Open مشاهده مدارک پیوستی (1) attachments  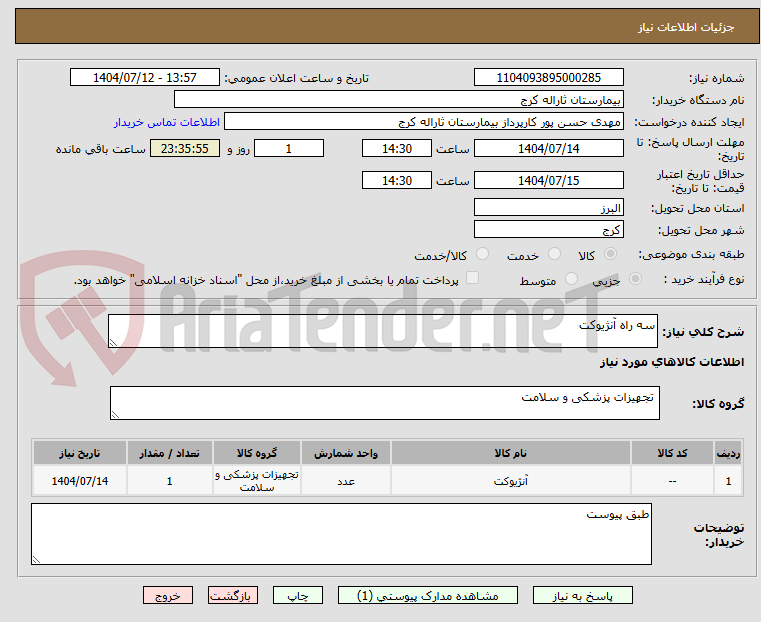pos(428,595)
